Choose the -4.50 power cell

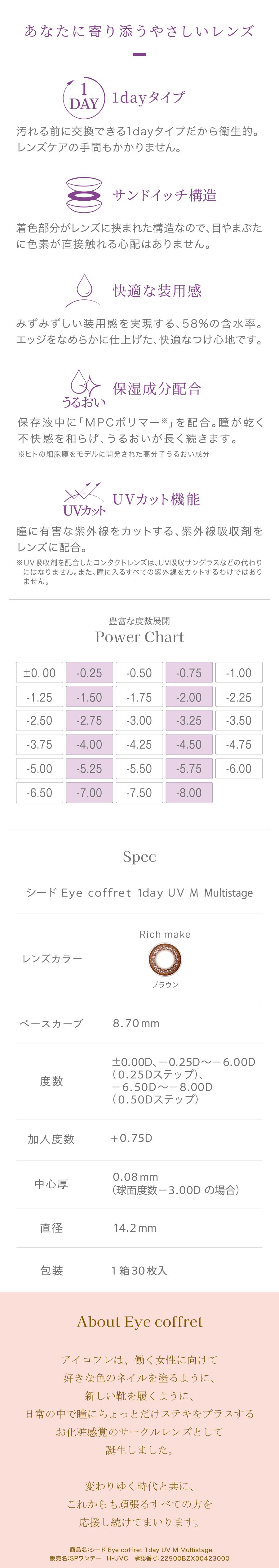(x=189, y=745)
